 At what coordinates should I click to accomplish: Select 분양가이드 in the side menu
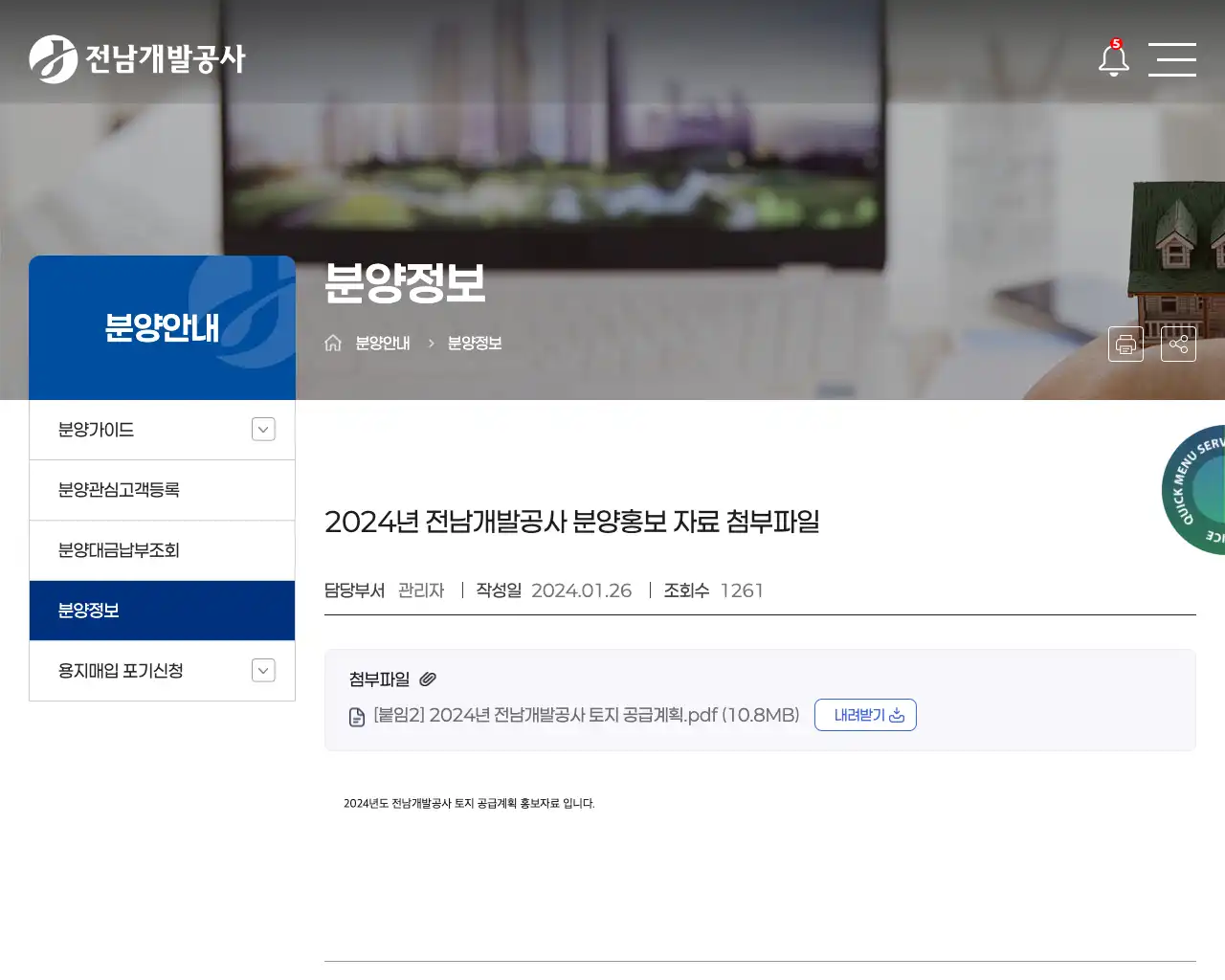[x=162, y=430]
